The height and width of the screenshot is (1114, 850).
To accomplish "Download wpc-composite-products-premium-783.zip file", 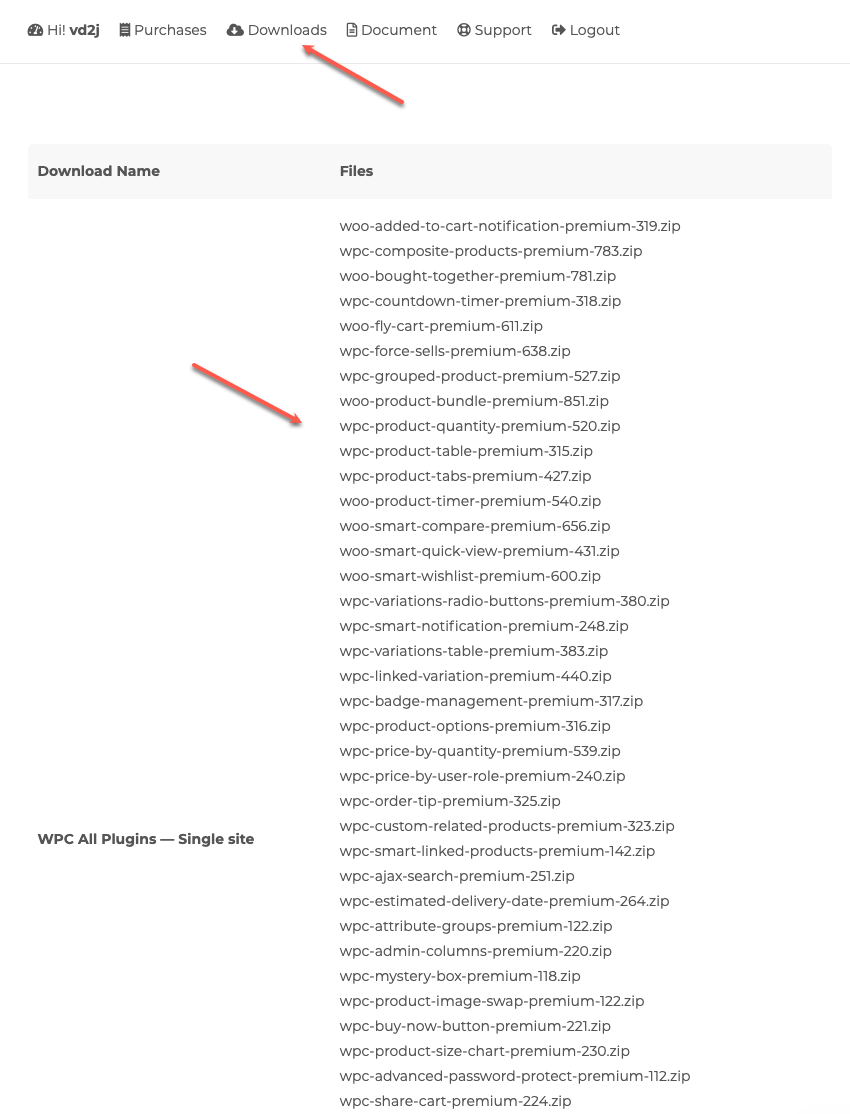I will coord(490,251).
